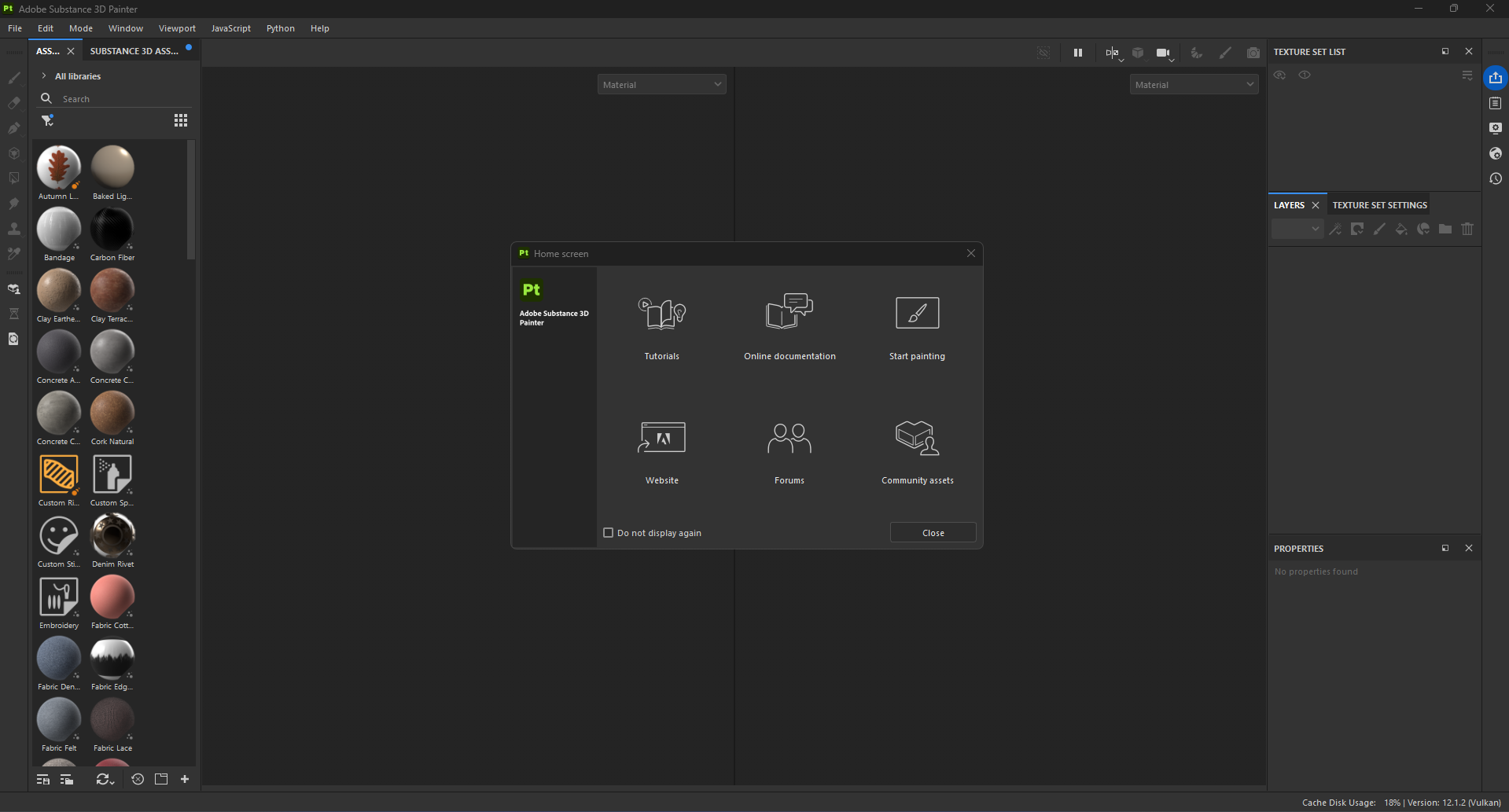This screenshot has height=812, width=1509.
Task: Click the Close button in Home screen
Action: [933, 533]
